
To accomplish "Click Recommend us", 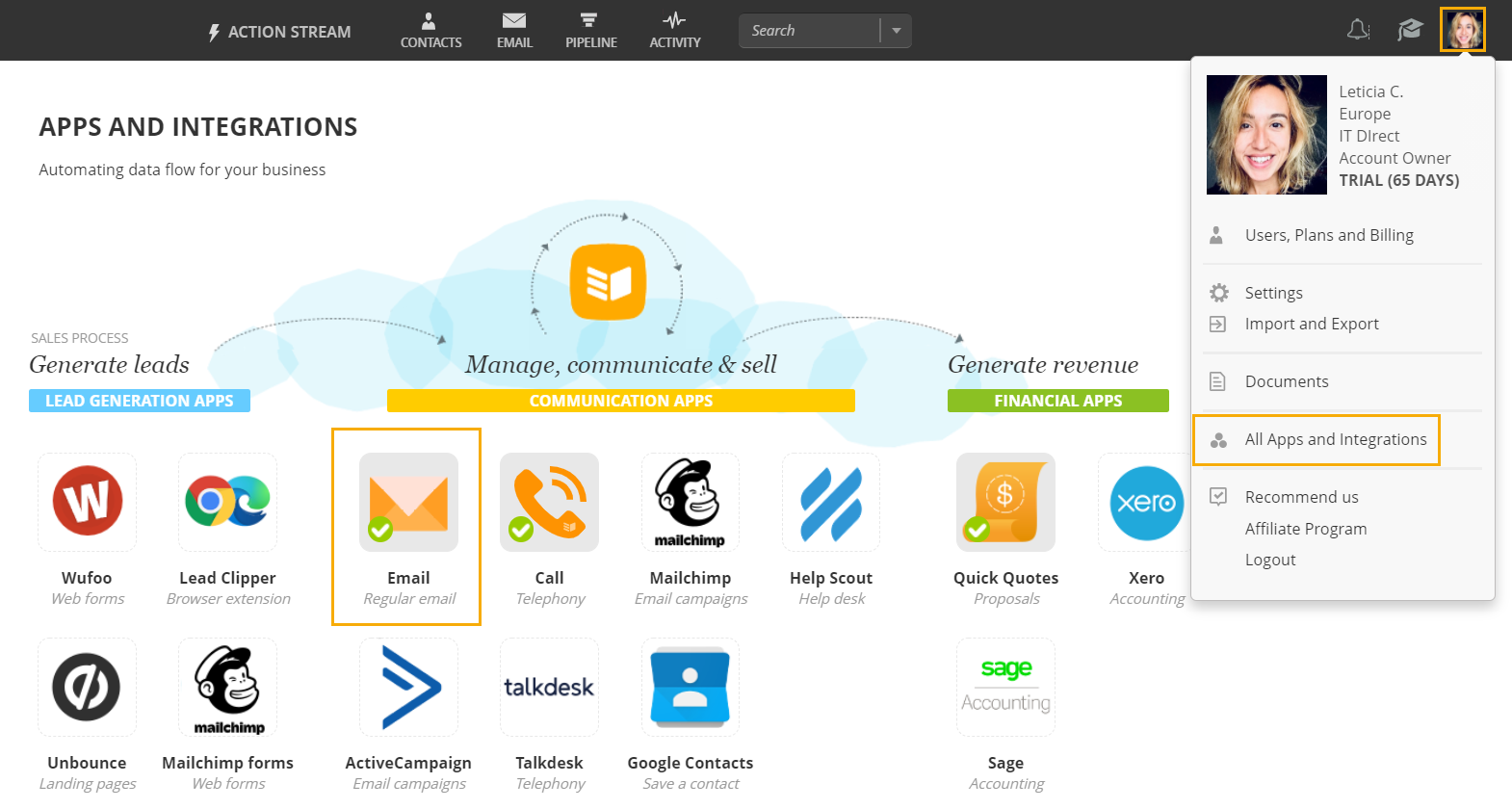I will pyautogui.click(x=1302, y=497).
